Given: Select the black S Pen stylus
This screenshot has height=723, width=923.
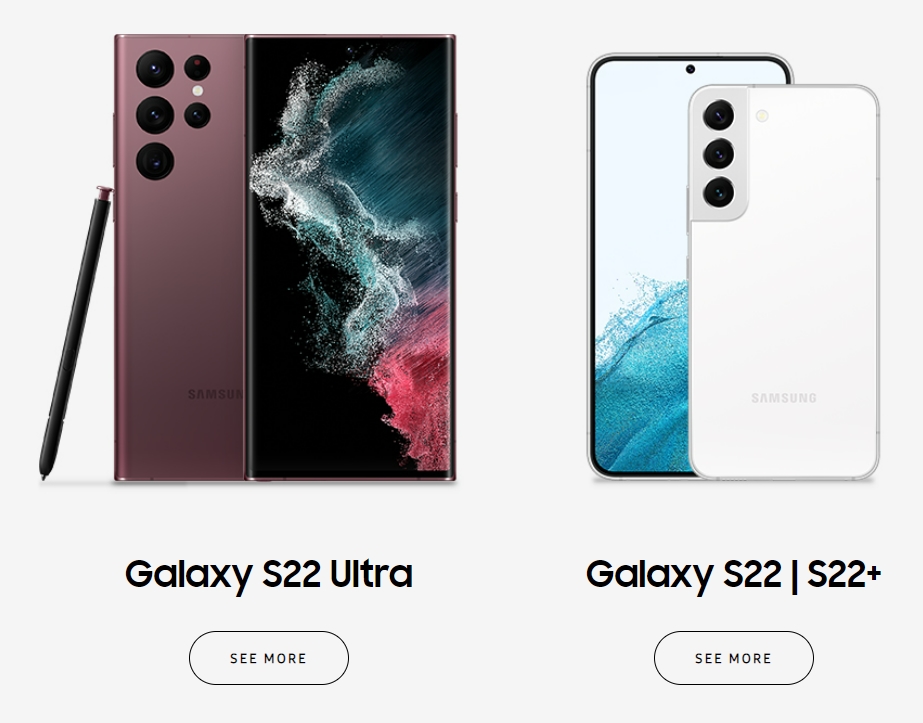Looking at the screenshot, I should click(75, 333).
